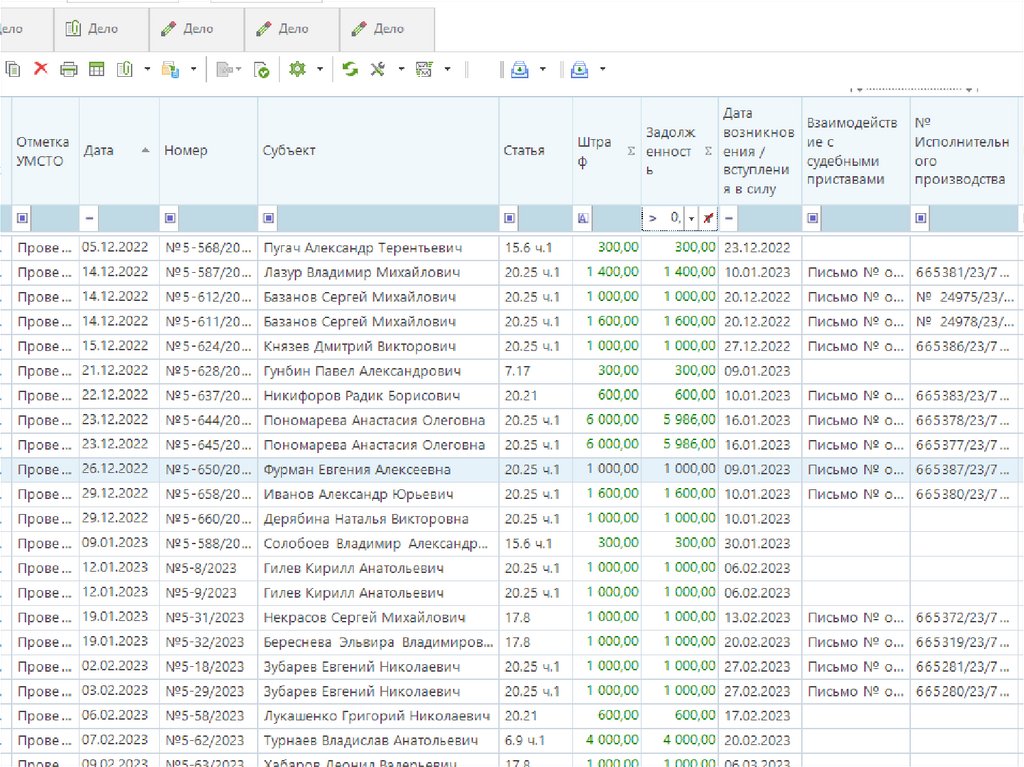This screenshot has width=1024, height=767.
Task: Click the red X delete icon
Action: point(41,69)
